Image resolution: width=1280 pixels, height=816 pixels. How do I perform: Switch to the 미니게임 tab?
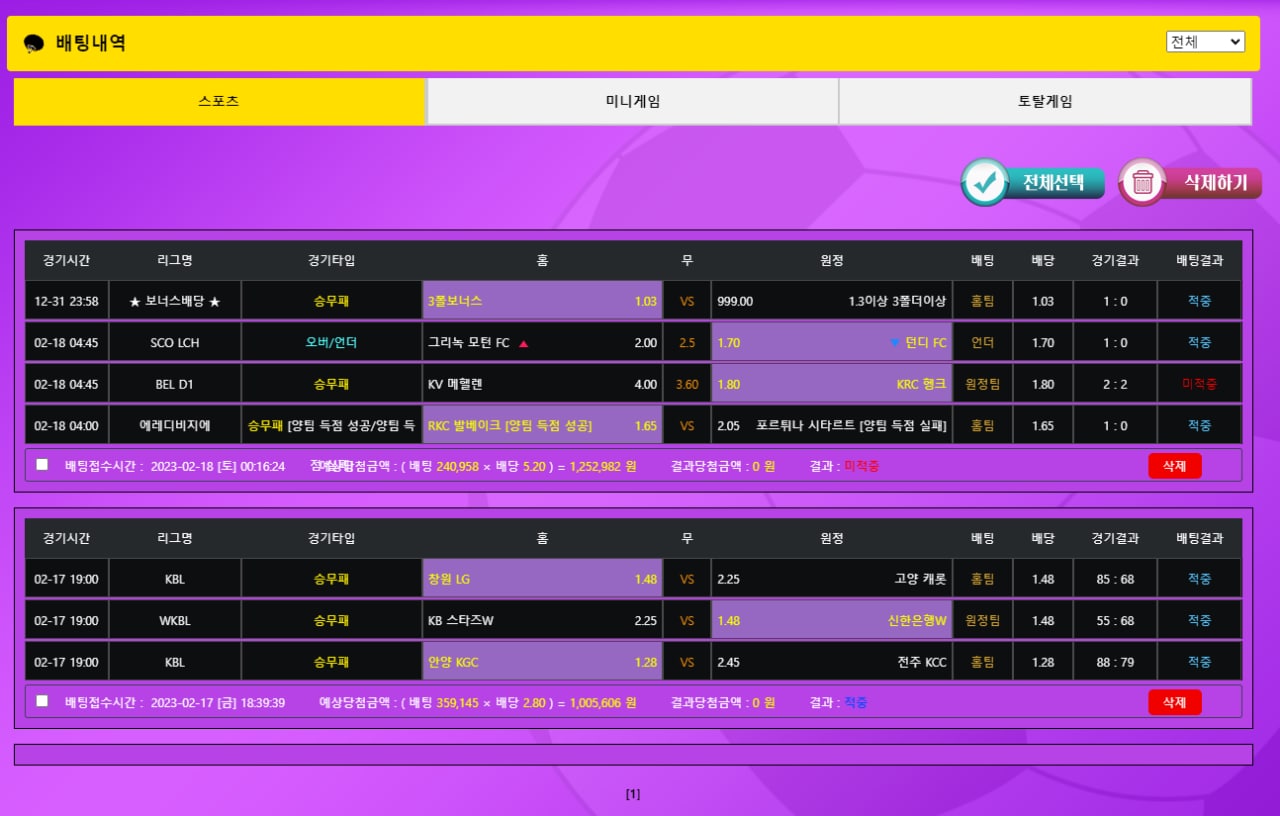click(632, 102)
